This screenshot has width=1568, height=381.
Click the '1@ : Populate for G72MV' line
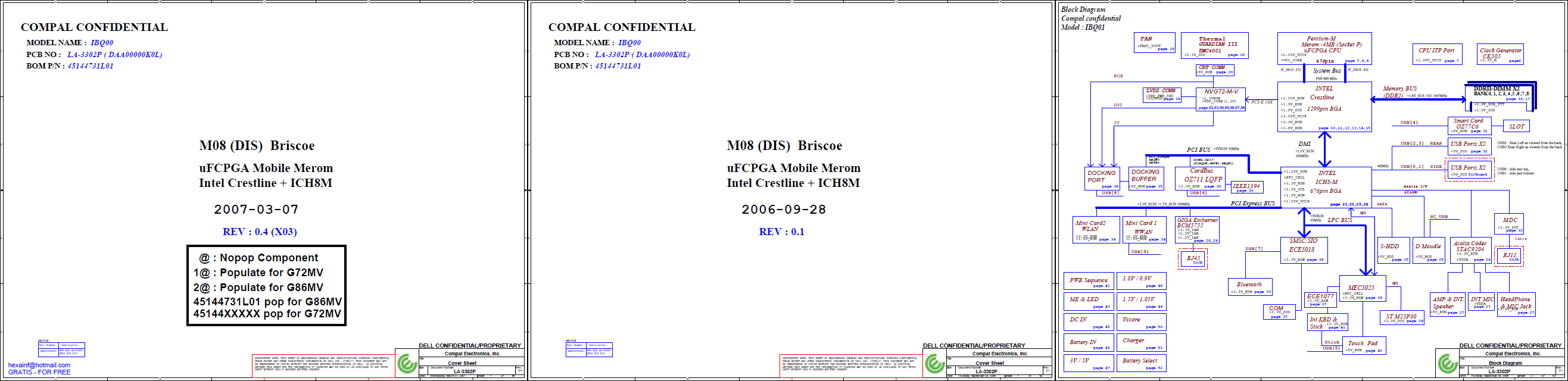point(258,273)
